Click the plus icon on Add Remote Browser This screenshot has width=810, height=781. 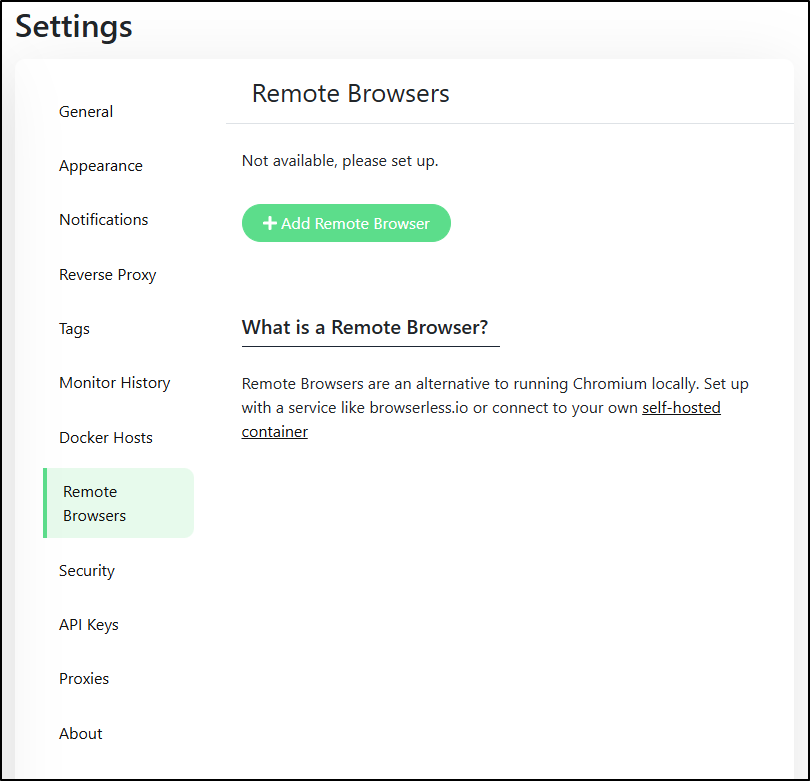click(270, 223)
